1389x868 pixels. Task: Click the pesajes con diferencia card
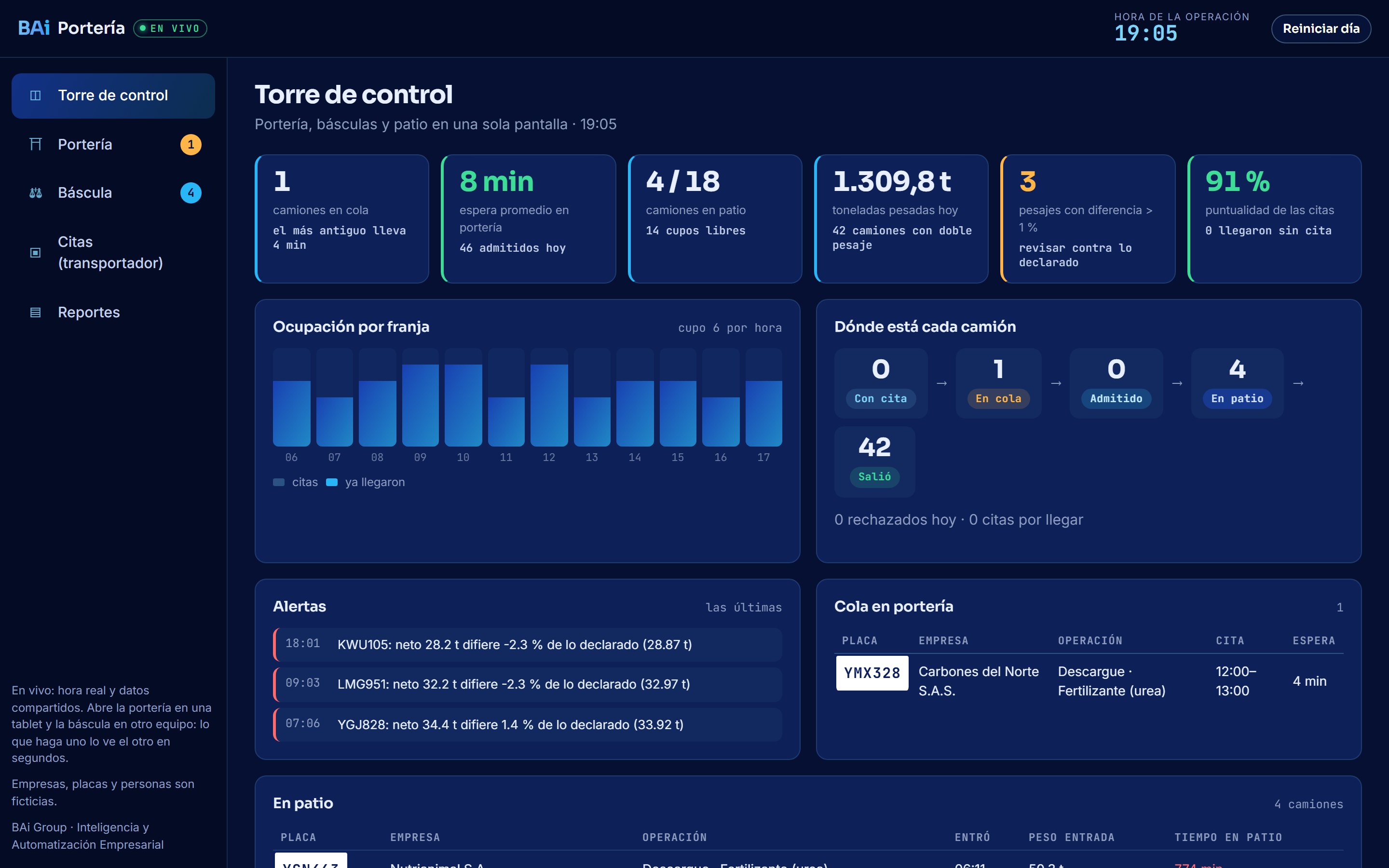click(1088, 219)
